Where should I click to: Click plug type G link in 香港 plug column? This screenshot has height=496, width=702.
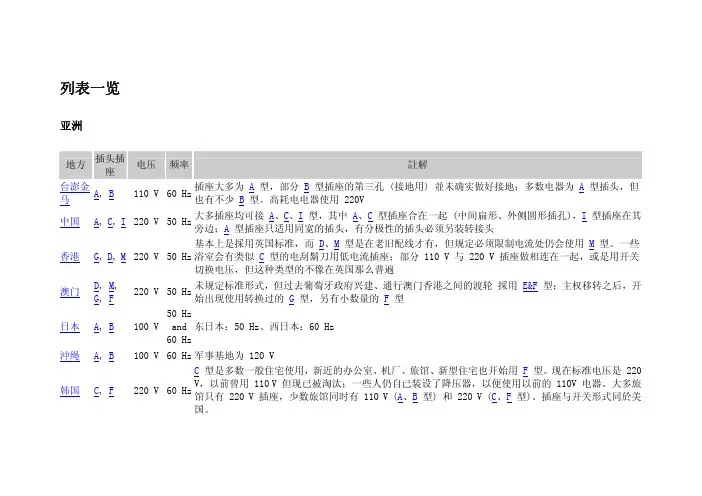click(96, 256)
